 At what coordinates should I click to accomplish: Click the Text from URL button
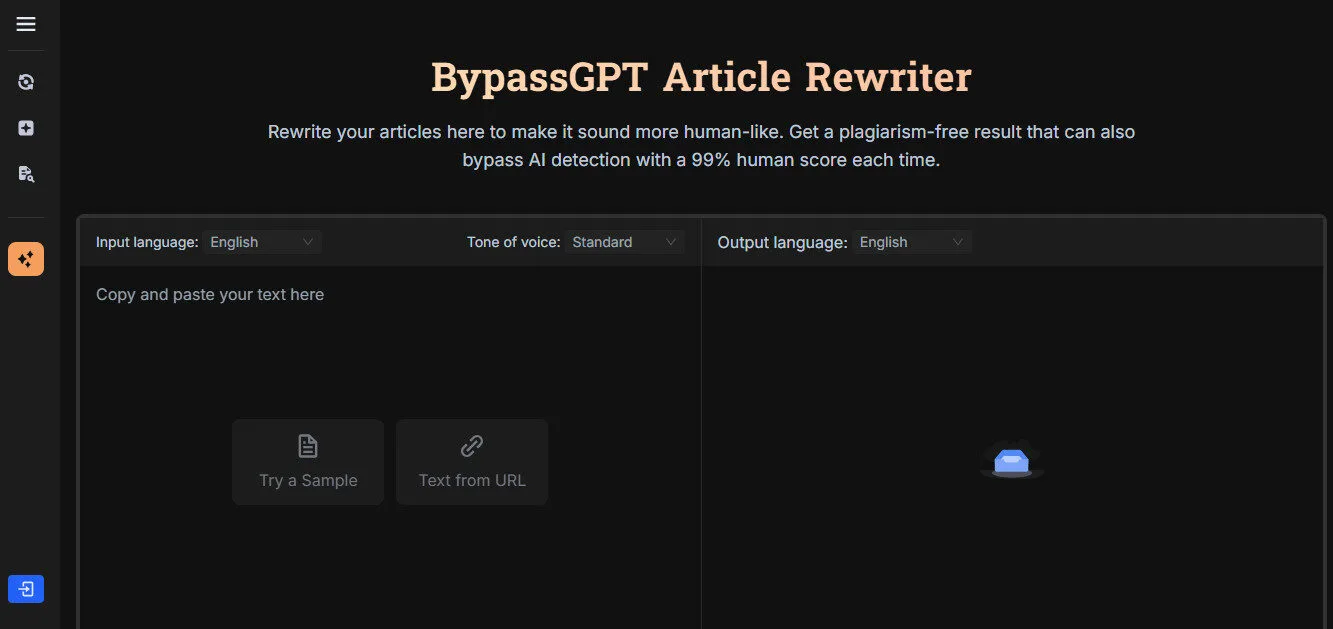[471, 462]
